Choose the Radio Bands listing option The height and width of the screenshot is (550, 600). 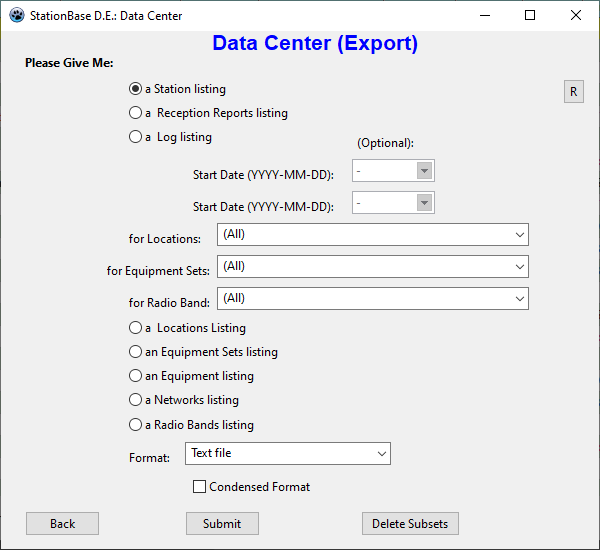click(x=136, y=424)
